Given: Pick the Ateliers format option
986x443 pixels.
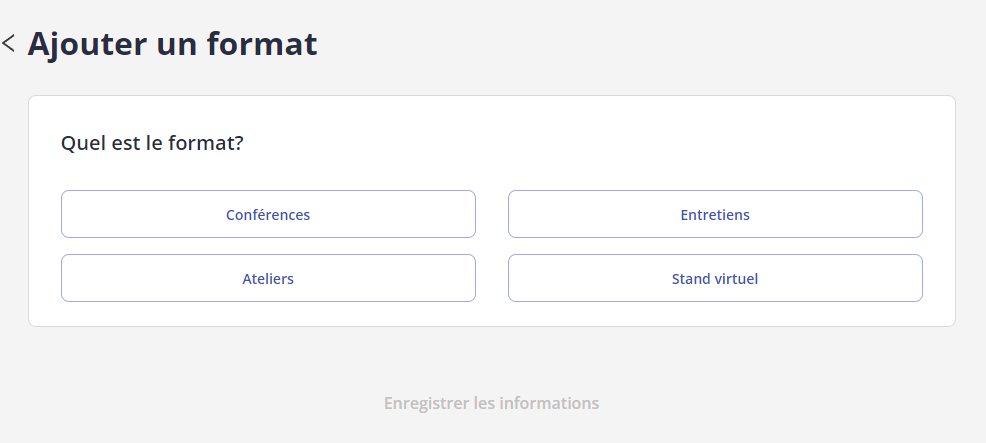Looking at the screenshot, I should pyautogui.click(x=268, y=278).
